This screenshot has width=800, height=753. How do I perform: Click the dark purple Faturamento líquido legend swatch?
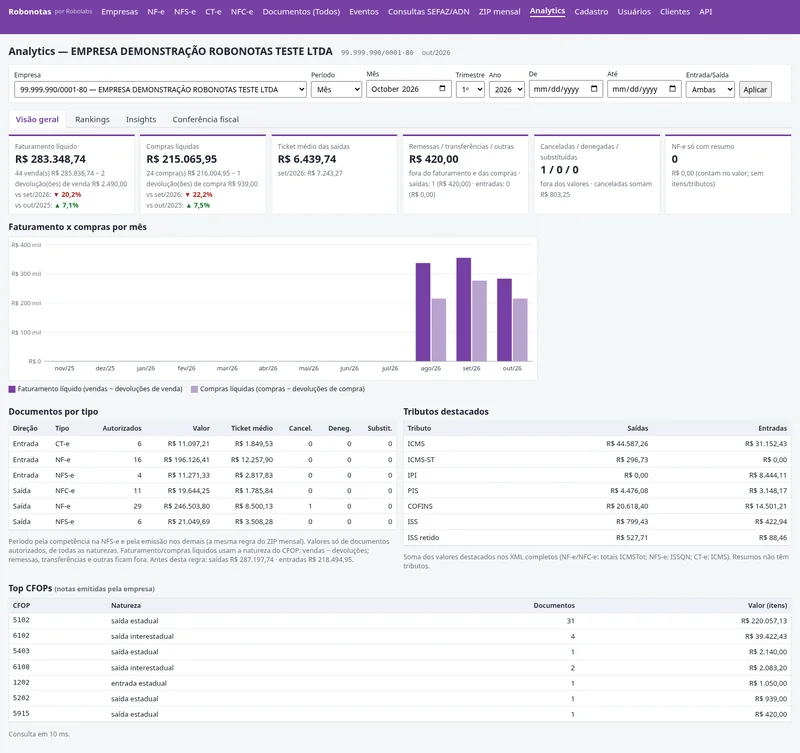coord(12,389)
